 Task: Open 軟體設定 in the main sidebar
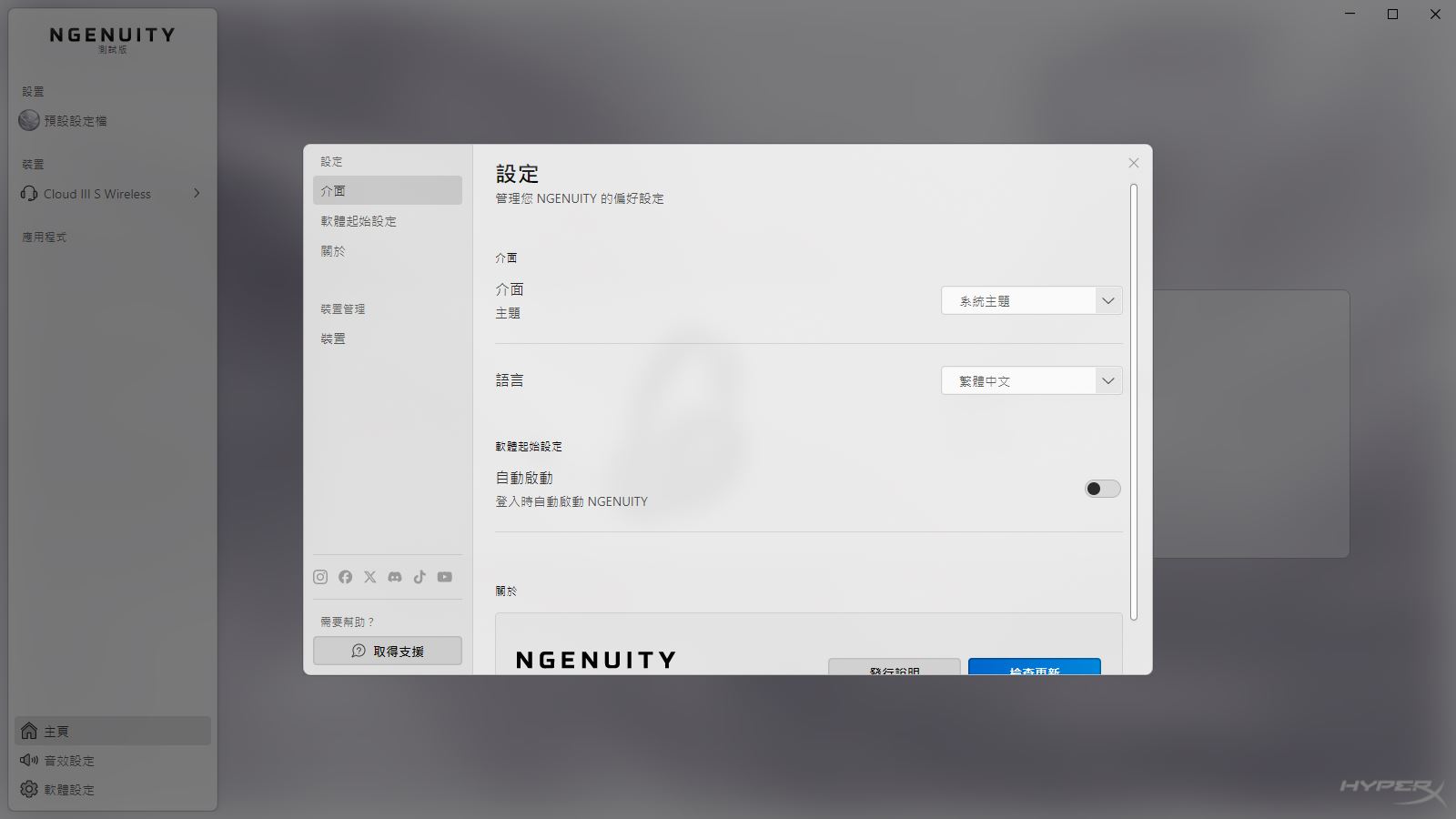click(x=113, y=789)
